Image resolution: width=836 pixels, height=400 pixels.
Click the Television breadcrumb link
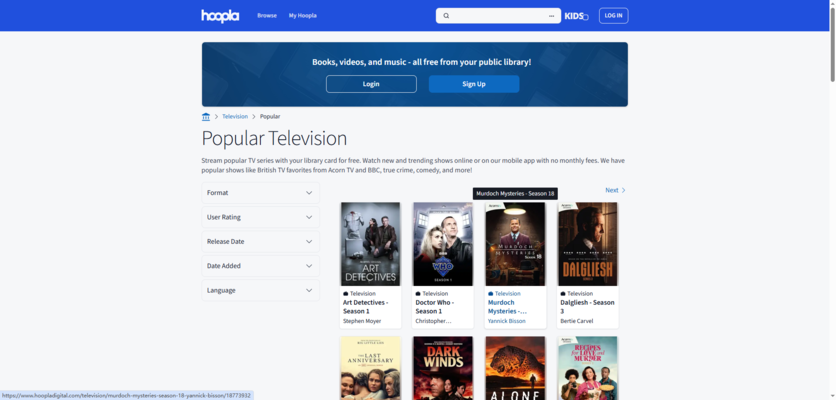point(235,117)
